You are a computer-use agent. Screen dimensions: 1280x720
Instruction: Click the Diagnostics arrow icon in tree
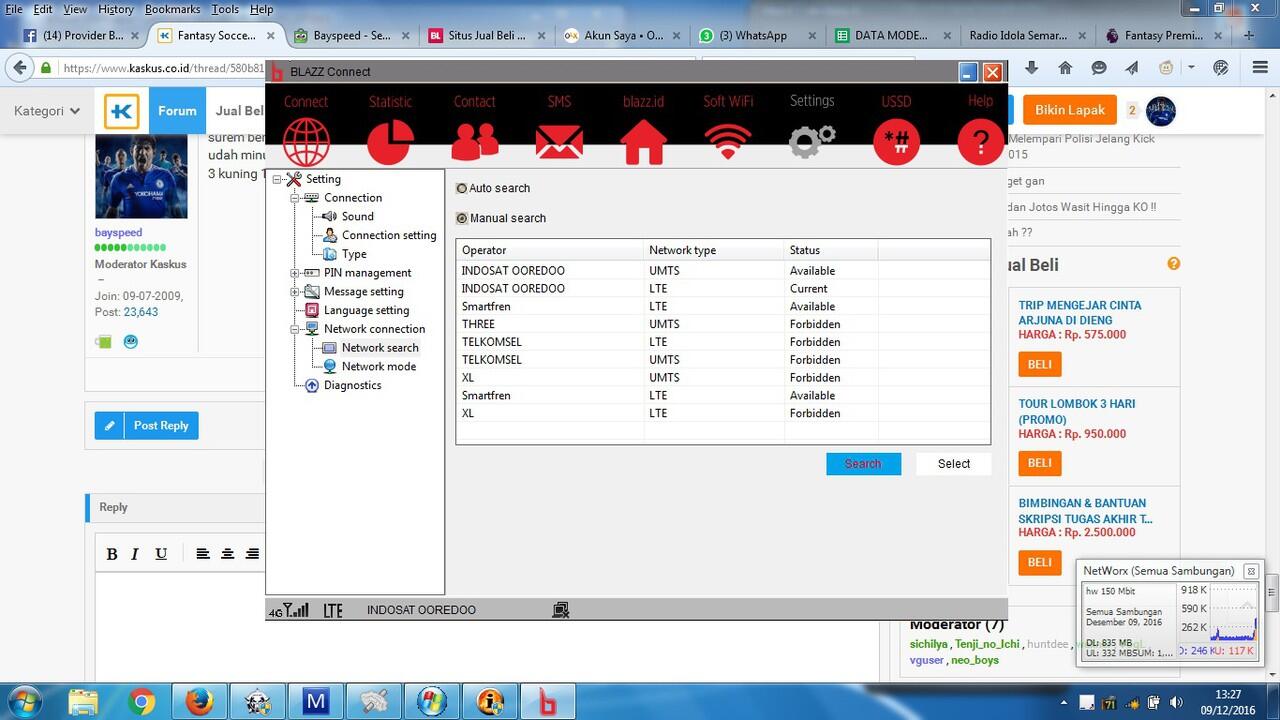312,385
